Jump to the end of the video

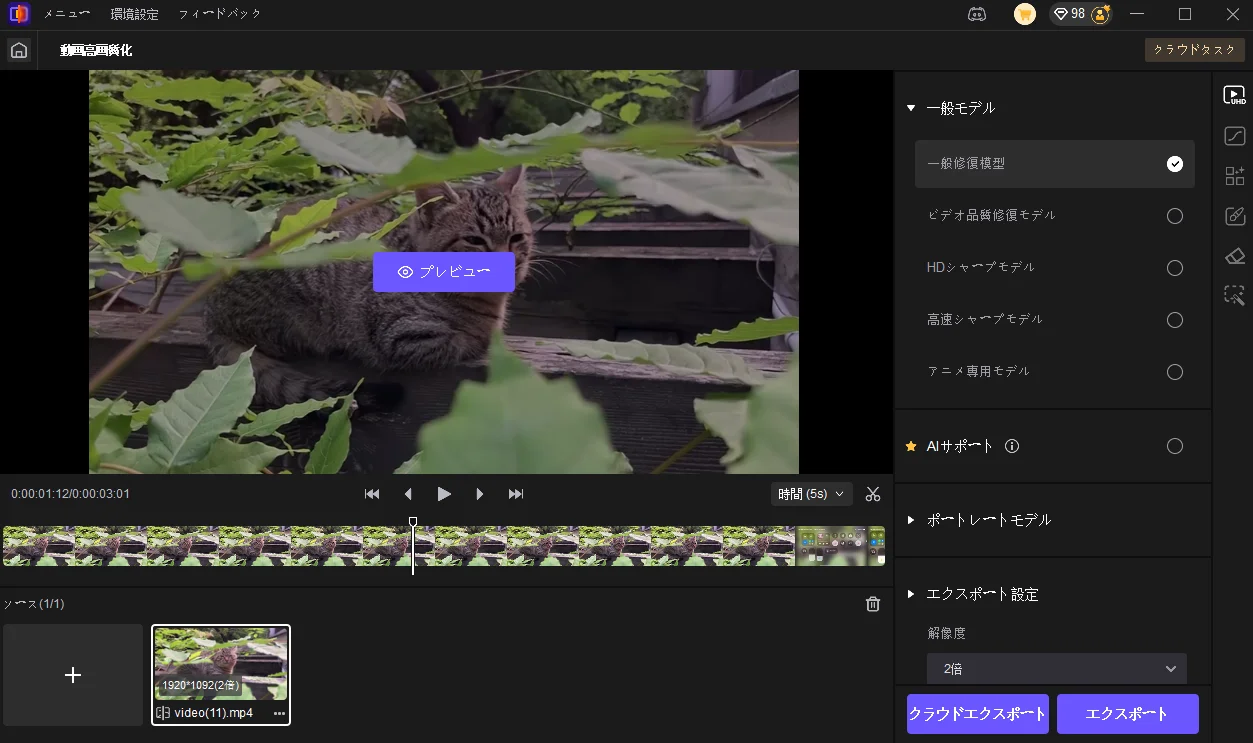click(x=516, y=494)
